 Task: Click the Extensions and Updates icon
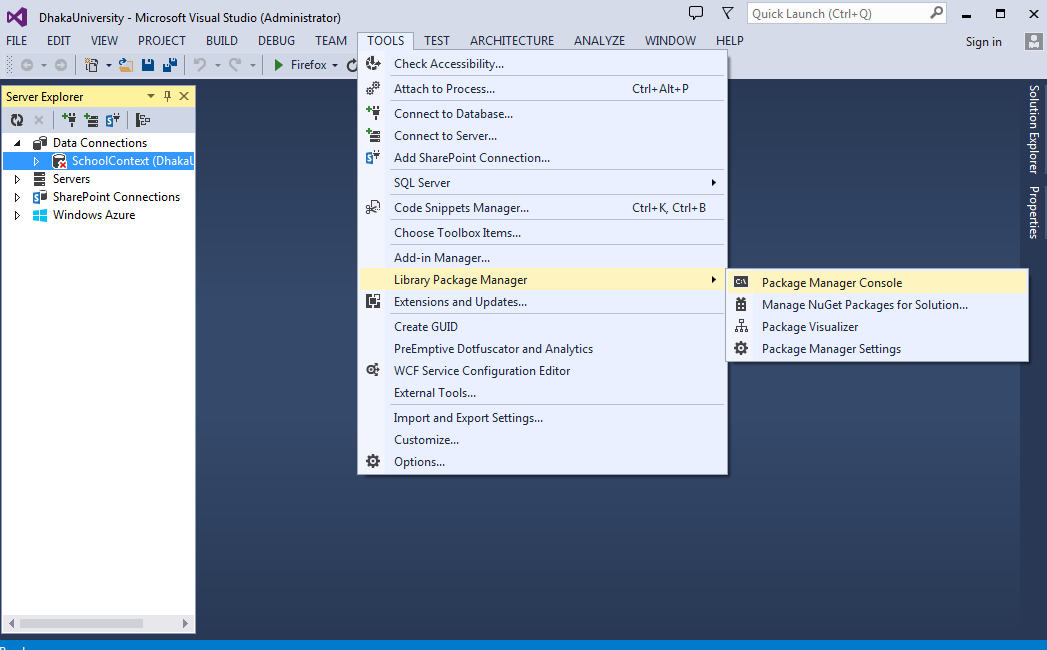pyautogui.click(x=373, y=301)
